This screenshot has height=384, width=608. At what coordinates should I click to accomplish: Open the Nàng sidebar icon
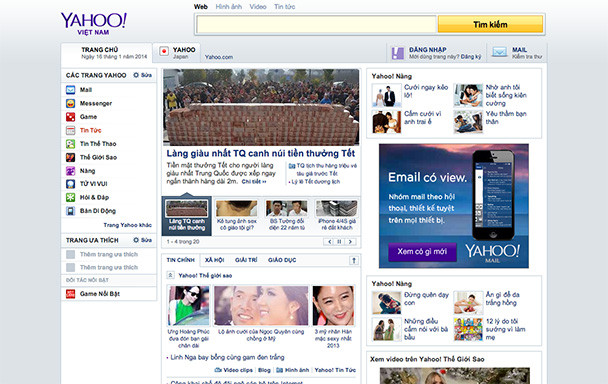pos(70,171)
